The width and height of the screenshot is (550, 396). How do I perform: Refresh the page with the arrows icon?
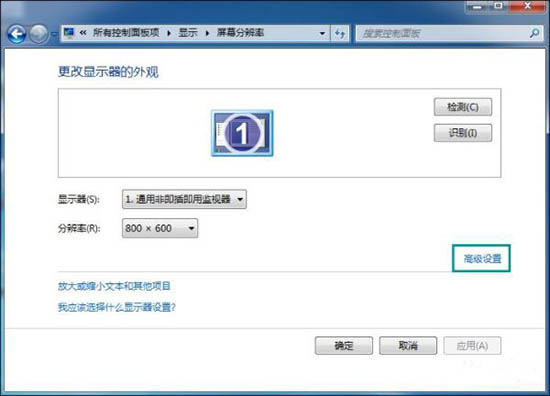point(340,34)
